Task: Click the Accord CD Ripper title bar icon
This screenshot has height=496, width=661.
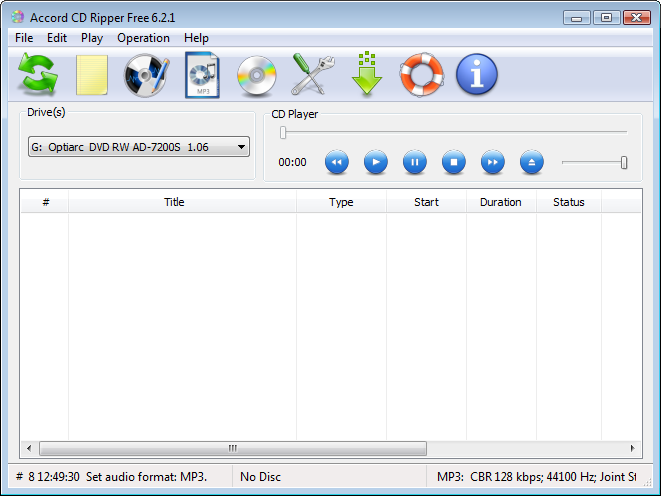Action: [x=18, y=17]
